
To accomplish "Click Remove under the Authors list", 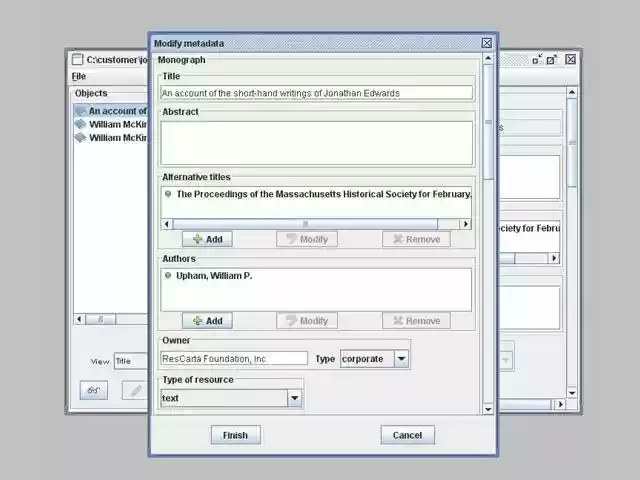I will [416, 321].
